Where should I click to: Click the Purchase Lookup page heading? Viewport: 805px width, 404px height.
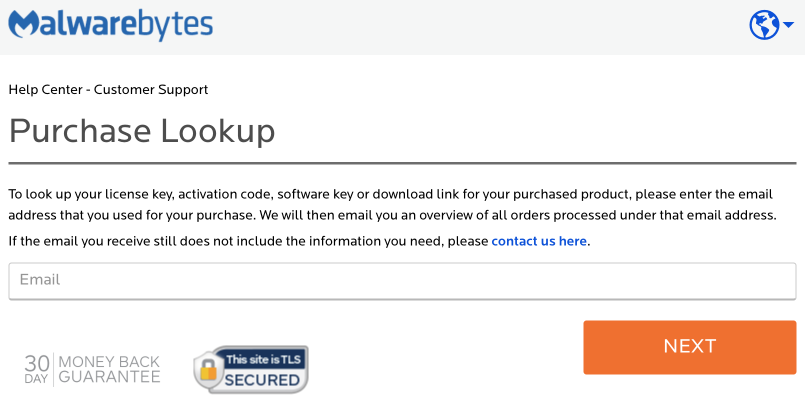(x=142, y=131)
